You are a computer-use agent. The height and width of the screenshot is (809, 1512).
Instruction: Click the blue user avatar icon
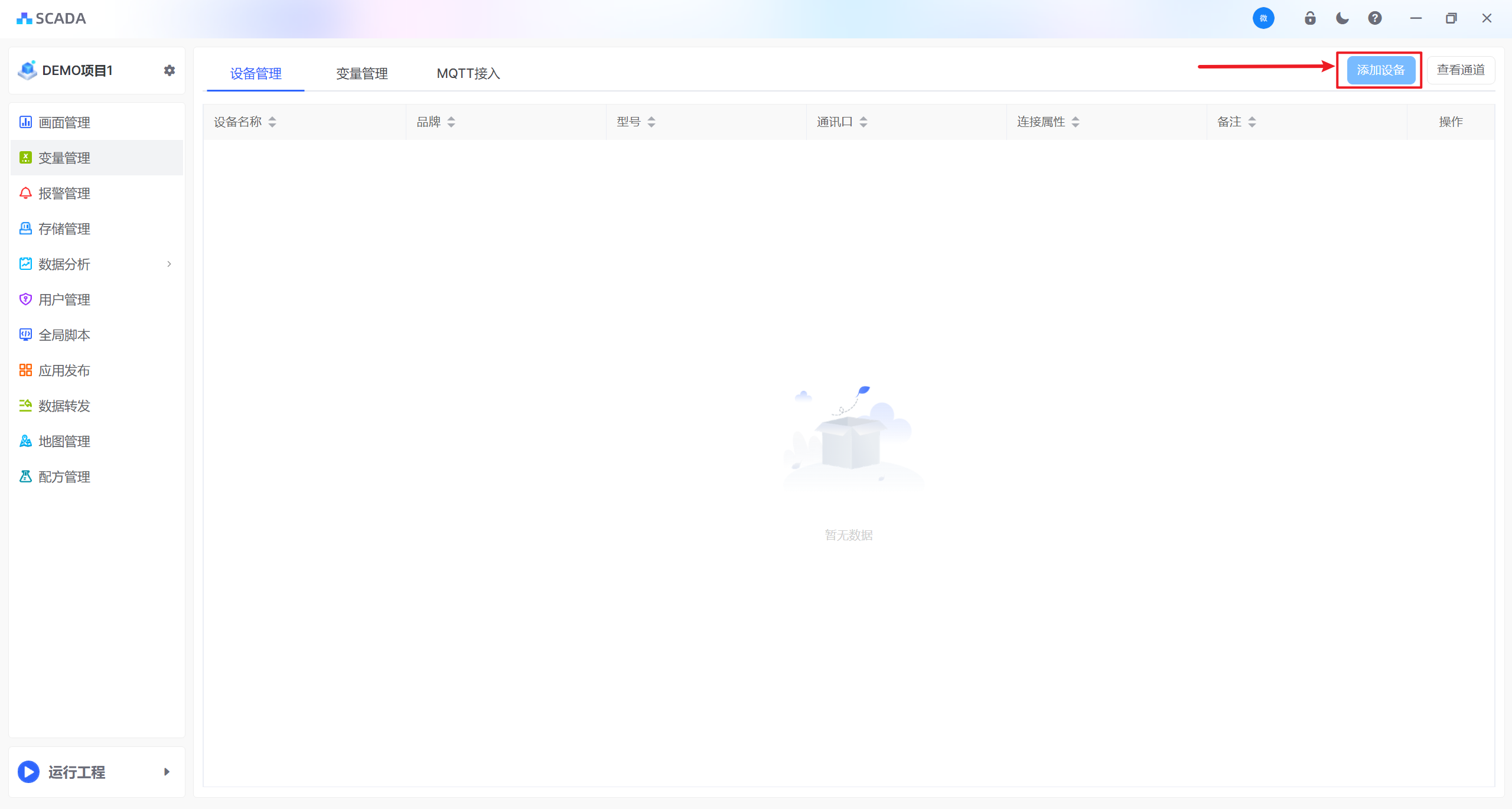1263,18
